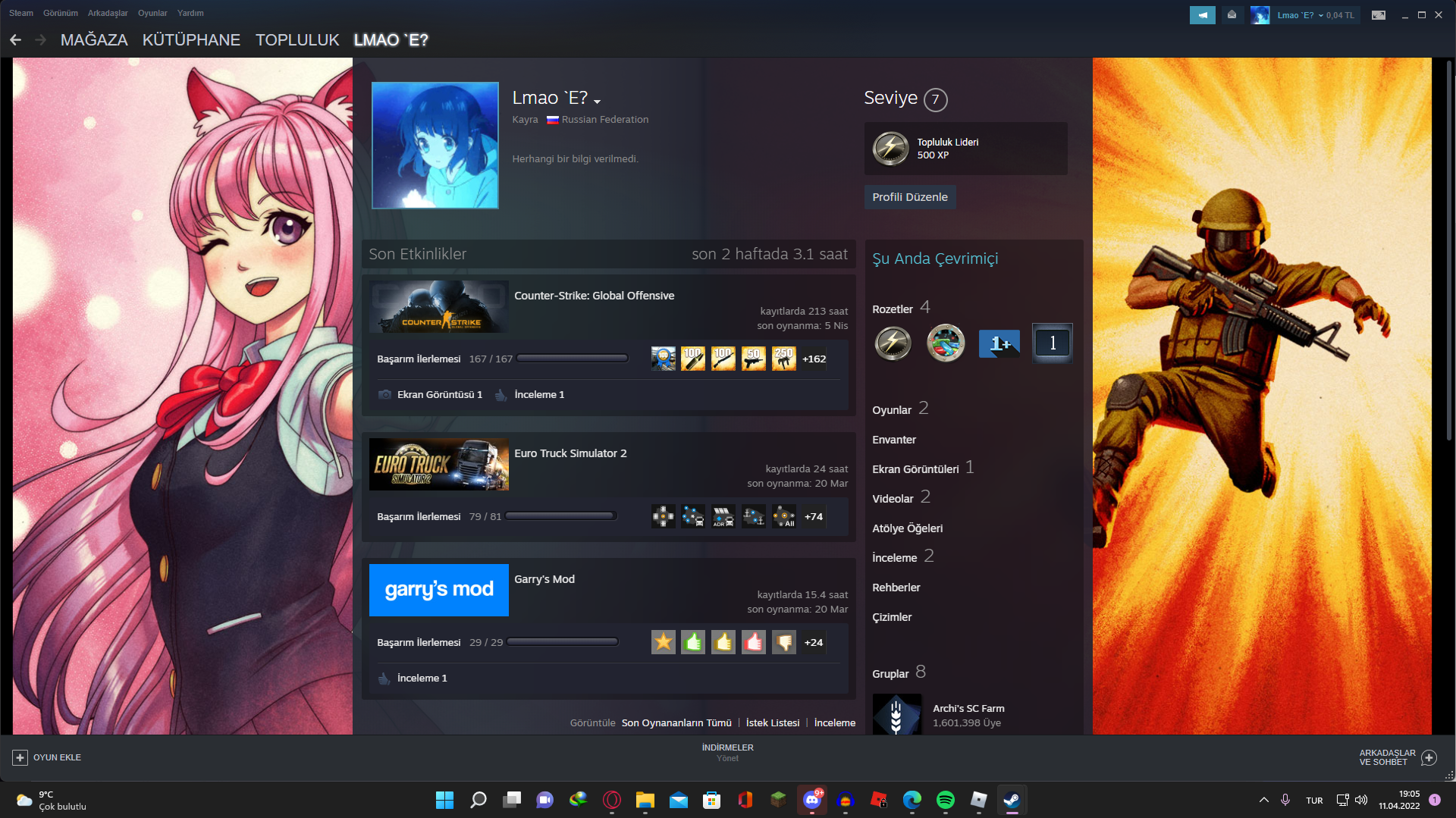Open the Garry's Mod banner image

point(439,591)
